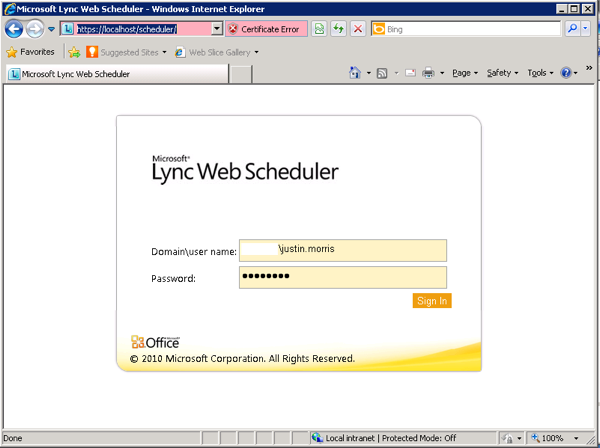Toggle the Compatibility View icon
This screenshot has width=600, height=448.
319,29
